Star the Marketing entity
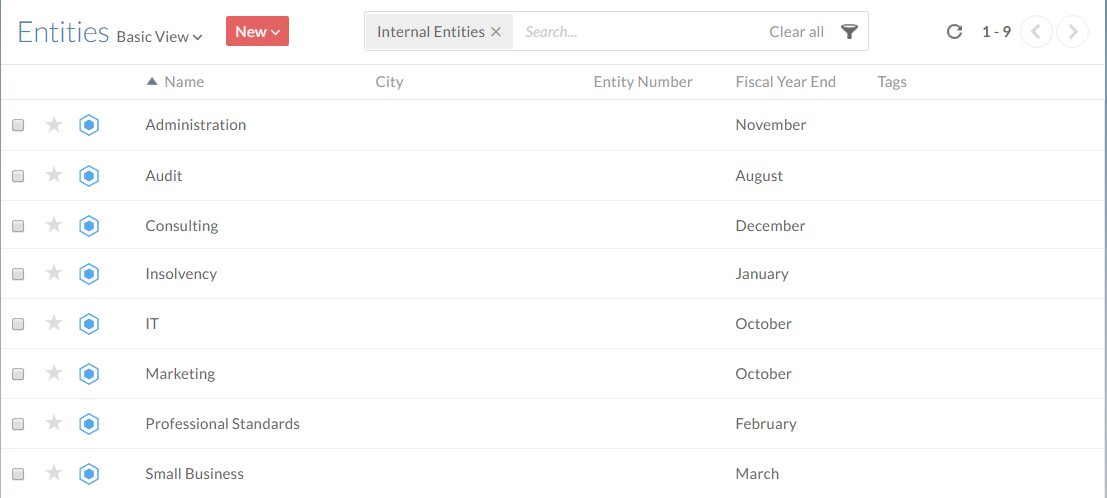This screenshot has width=1107, height=498. tap(54, 373)
